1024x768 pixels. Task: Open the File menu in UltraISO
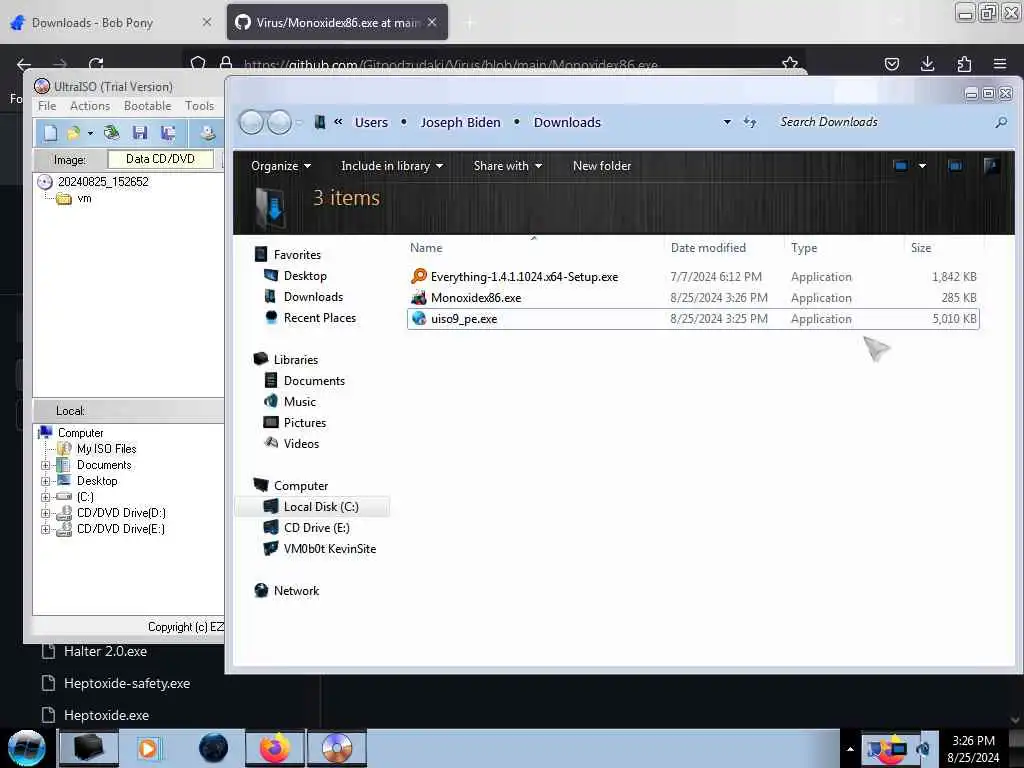[47, 106]
